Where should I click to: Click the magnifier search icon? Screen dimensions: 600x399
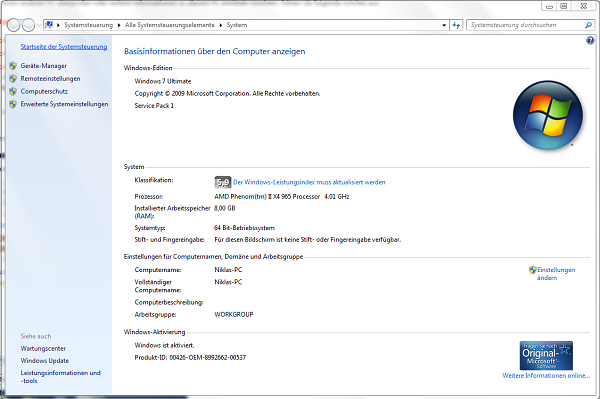588,25
